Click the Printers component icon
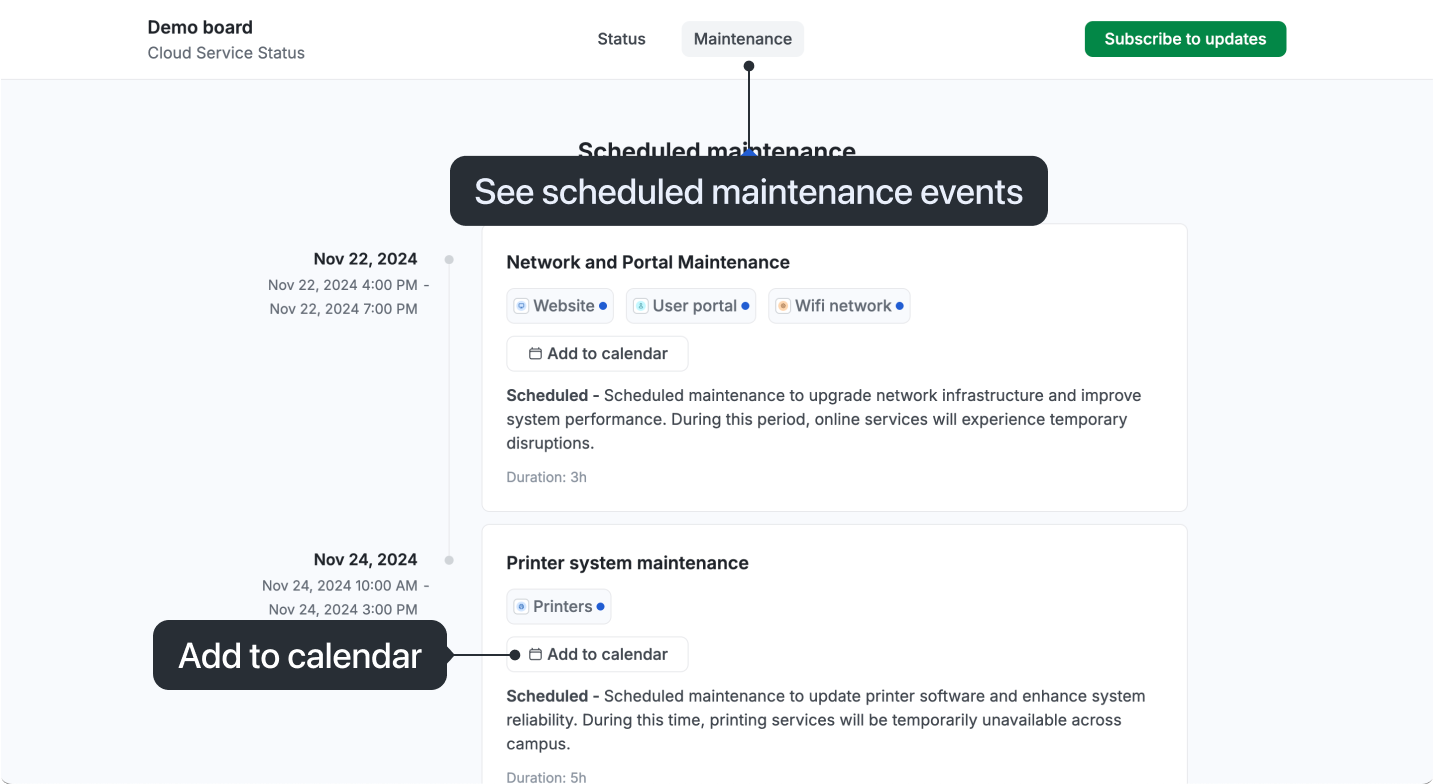The image size is (1433, 784). coord(521,607)
